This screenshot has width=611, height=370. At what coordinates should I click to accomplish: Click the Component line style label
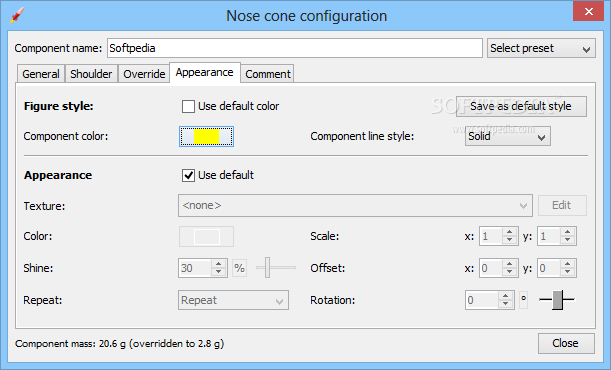tap(362, 136)
